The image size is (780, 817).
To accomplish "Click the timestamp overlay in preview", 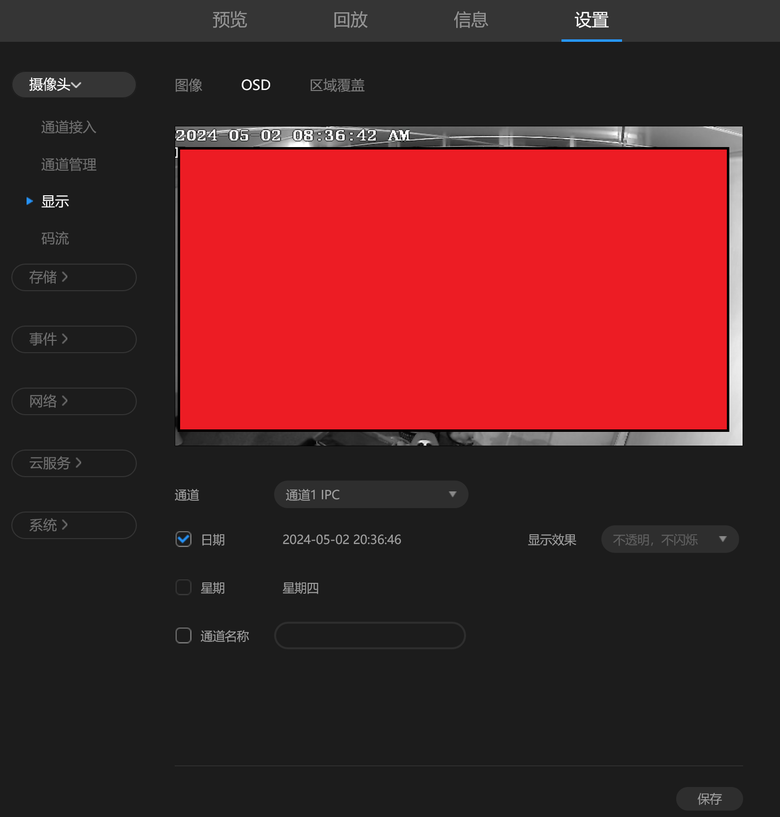I will pos(292,135).
